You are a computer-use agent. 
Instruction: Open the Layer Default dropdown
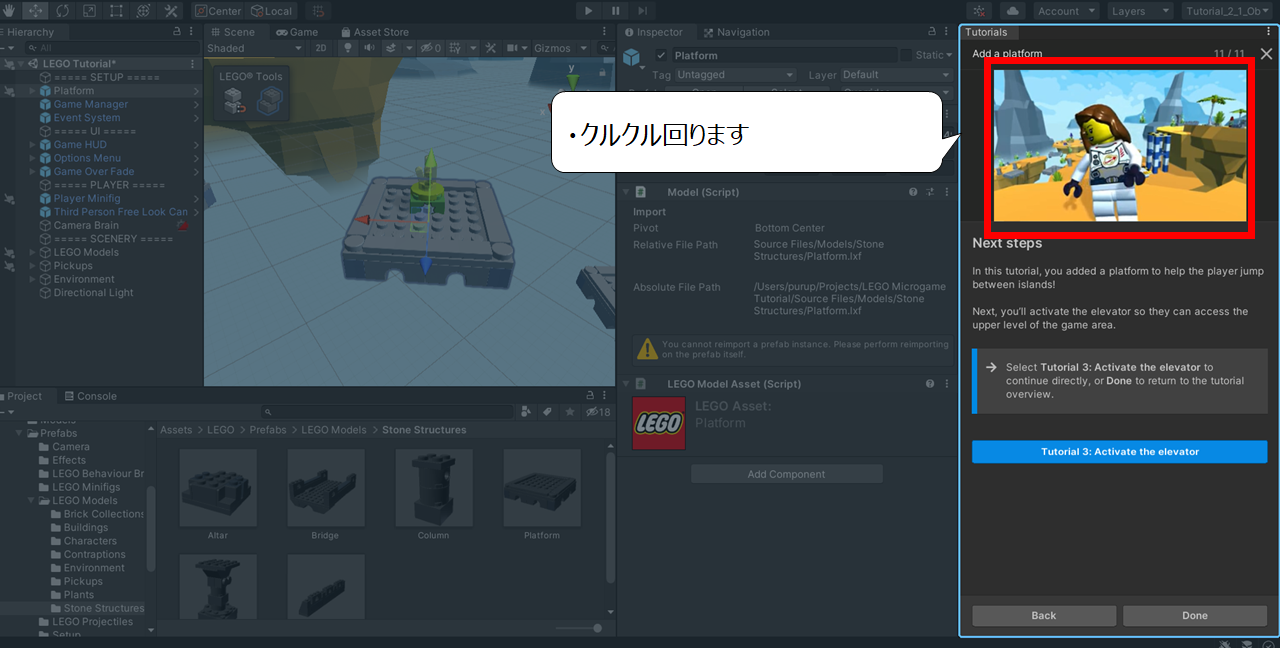(x=896, y=75)
